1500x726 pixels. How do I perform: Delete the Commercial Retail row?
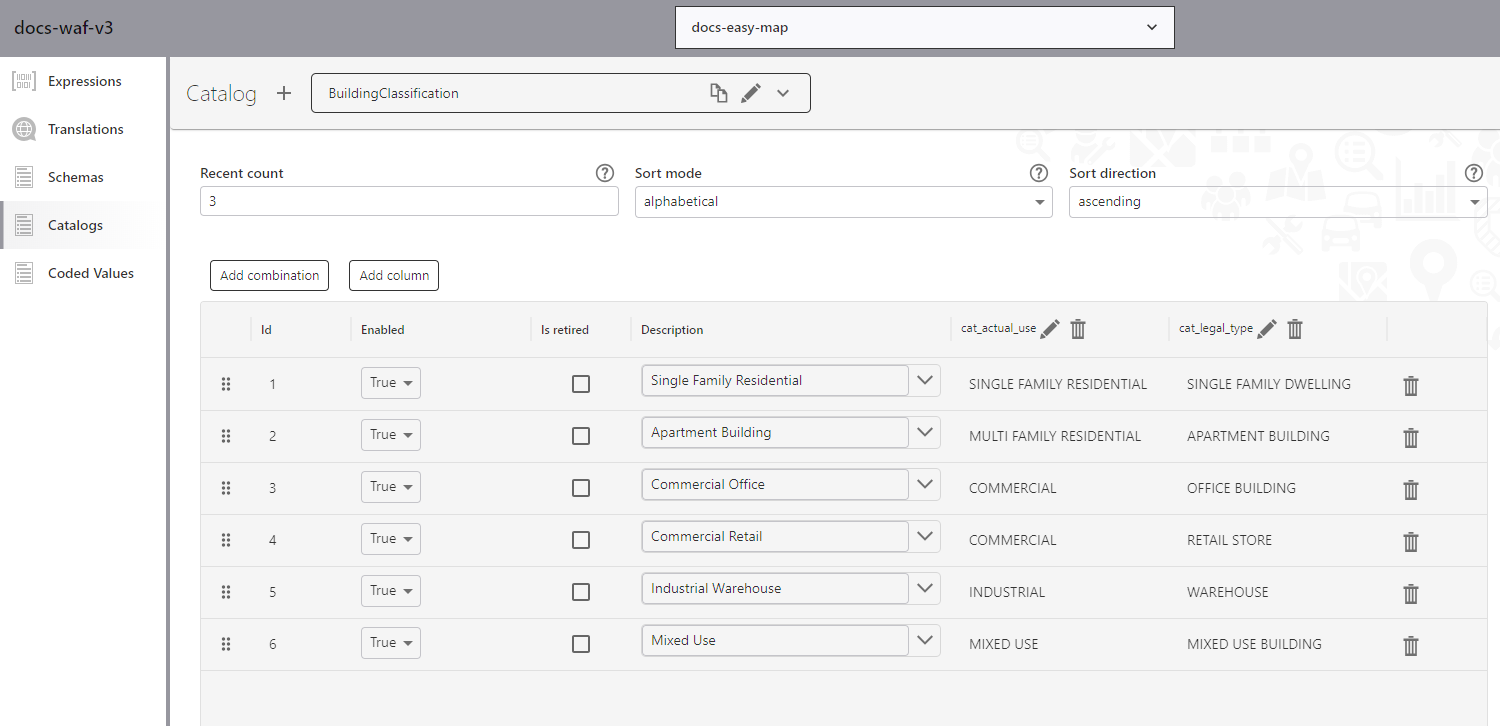[1411, 541]
